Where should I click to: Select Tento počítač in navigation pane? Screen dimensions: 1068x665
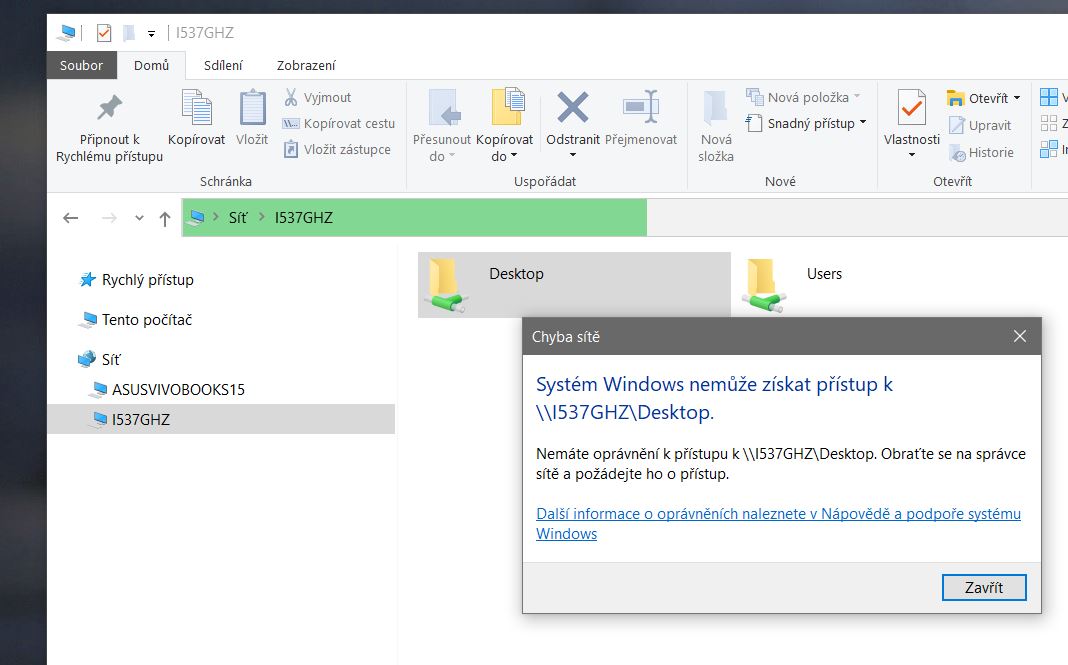(136, 320)
